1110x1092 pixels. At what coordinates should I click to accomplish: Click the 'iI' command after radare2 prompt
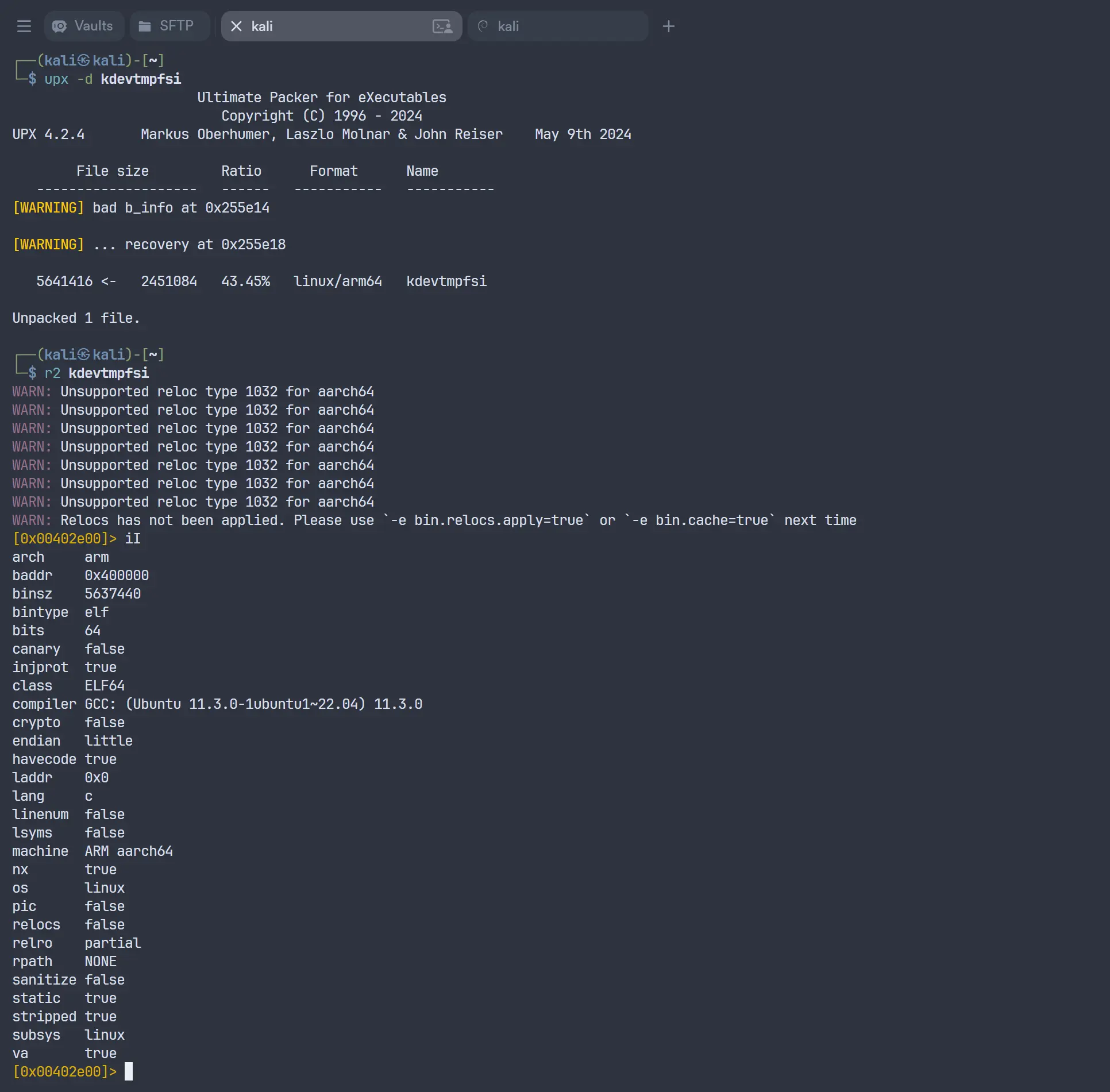click(x=133, y=539)
